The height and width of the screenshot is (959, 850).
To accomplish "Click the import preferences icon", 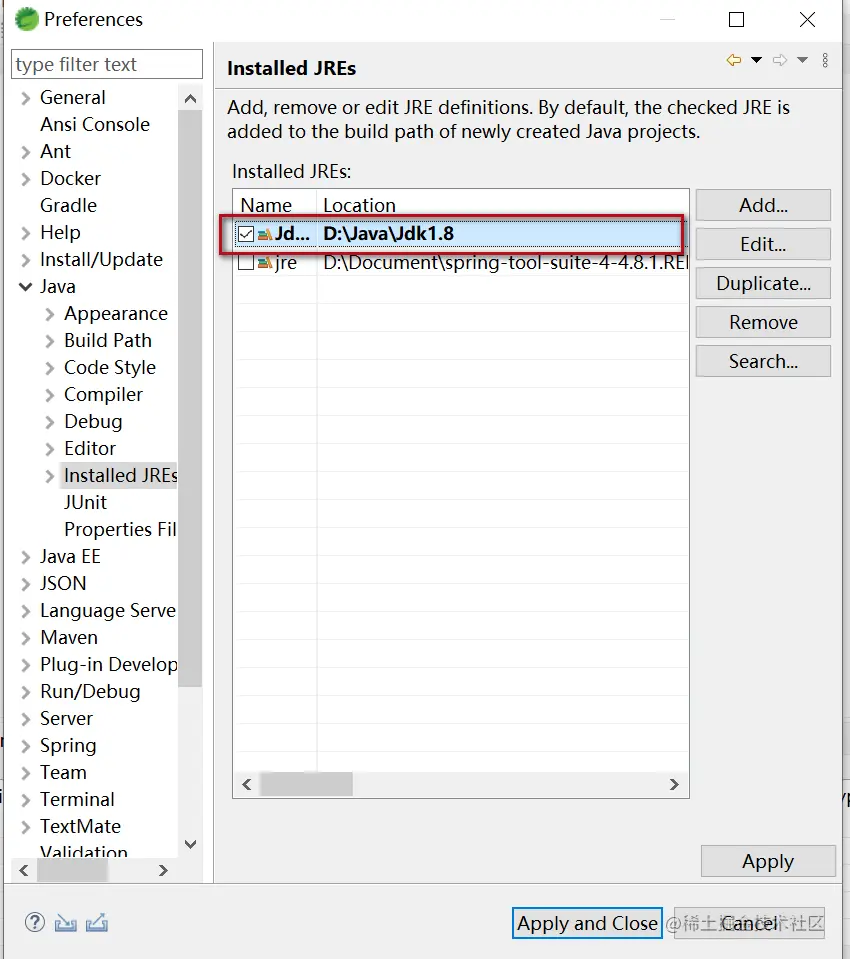I will tap(65, 922).
